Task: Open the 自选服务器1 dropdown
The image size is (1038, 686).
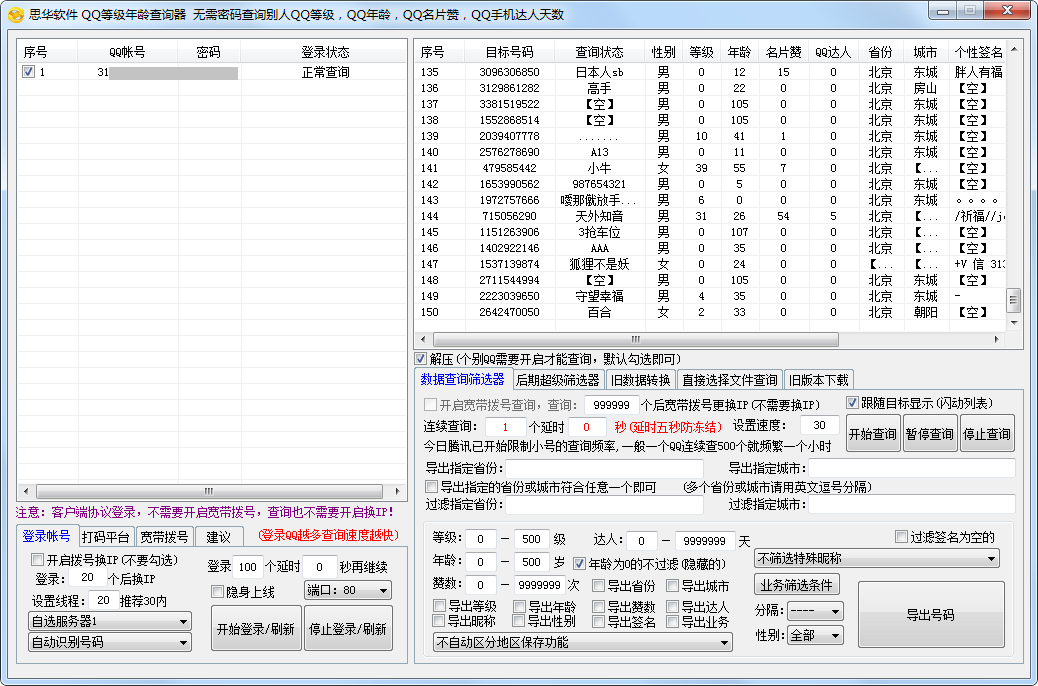Action: tap(110, 621)
